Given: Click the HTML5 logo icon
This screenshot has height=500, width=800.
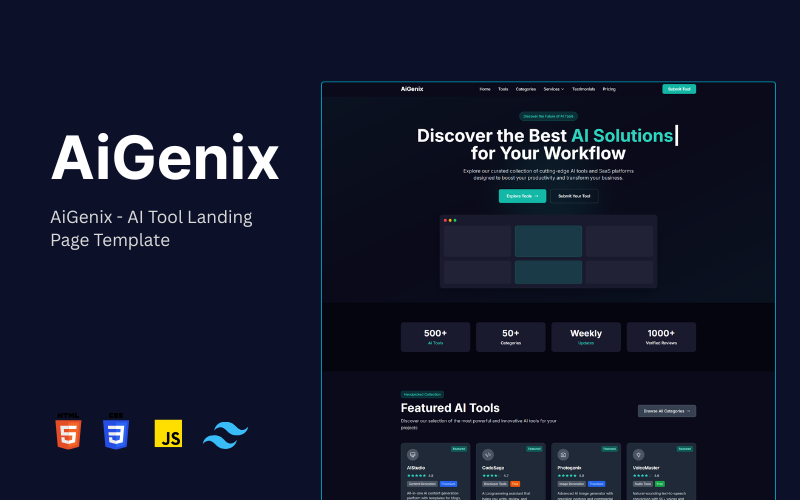Looking at the screenshot, I should (x=68, y=432).
